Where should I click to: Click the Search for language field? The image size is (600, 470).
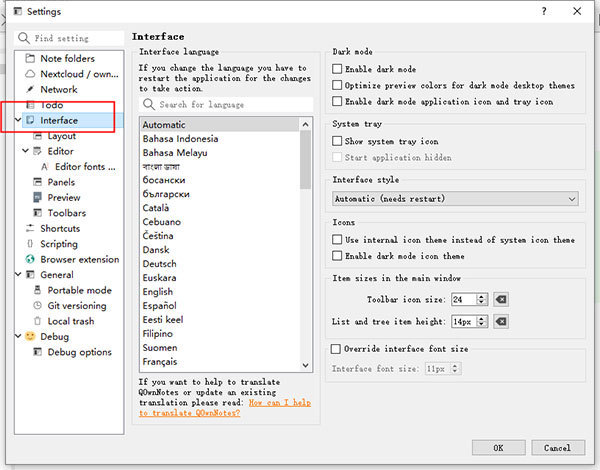[226, 104]
